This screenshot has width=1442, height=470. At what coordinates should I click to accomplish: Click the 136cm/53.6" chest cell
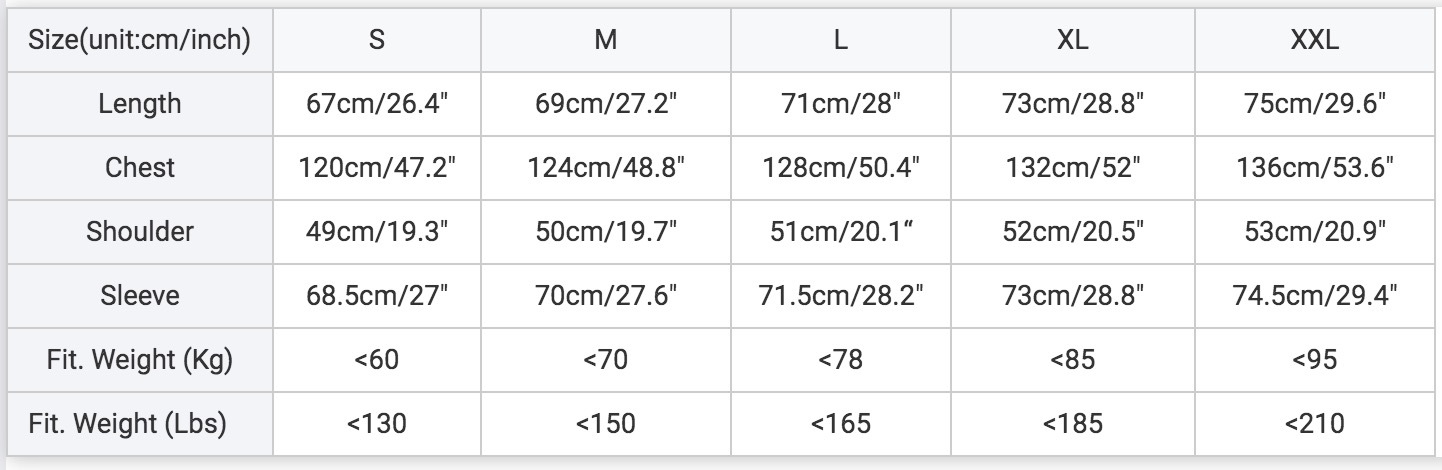point(1315,167)
